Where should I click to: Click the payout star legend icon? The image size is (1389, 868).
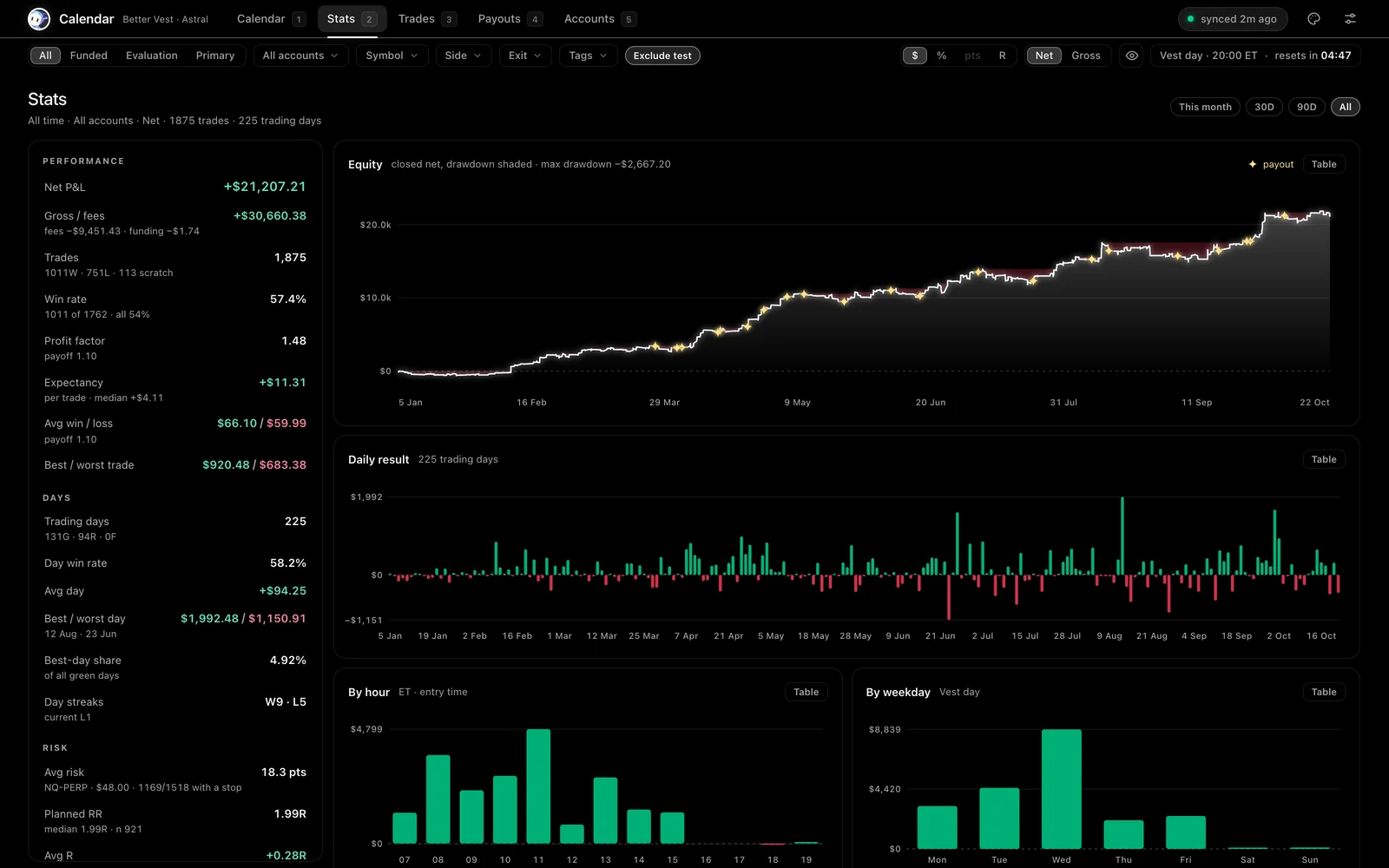tap(1253, 164)
